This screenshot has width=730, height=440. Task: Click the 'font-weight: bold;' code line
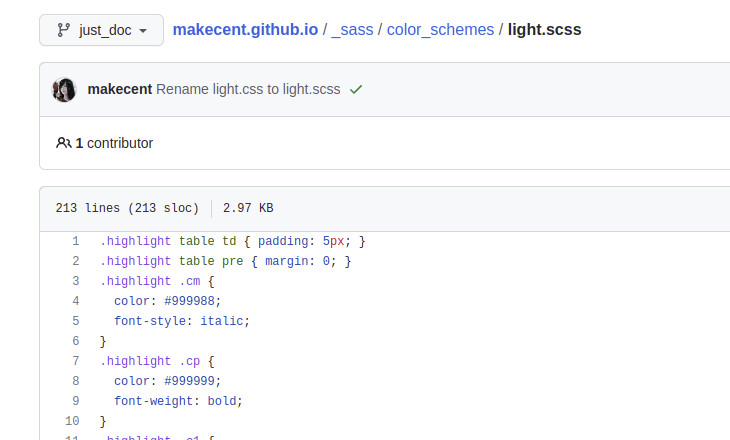[178, 401]
